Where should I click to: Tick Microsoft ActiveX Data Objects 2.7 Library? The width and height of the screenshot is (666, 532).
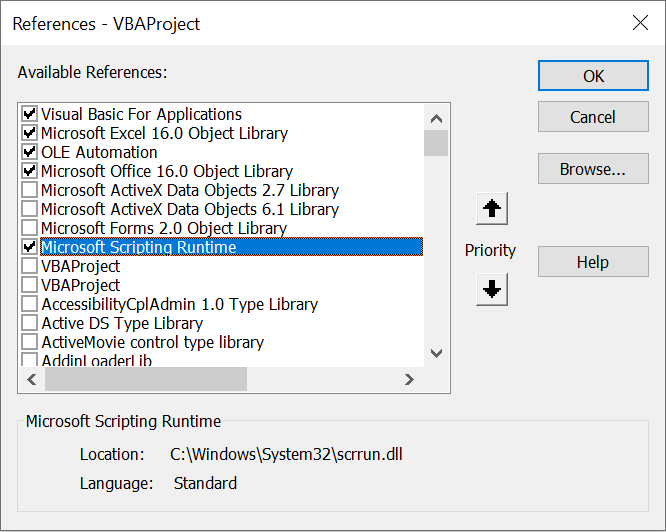click(29, 190)
